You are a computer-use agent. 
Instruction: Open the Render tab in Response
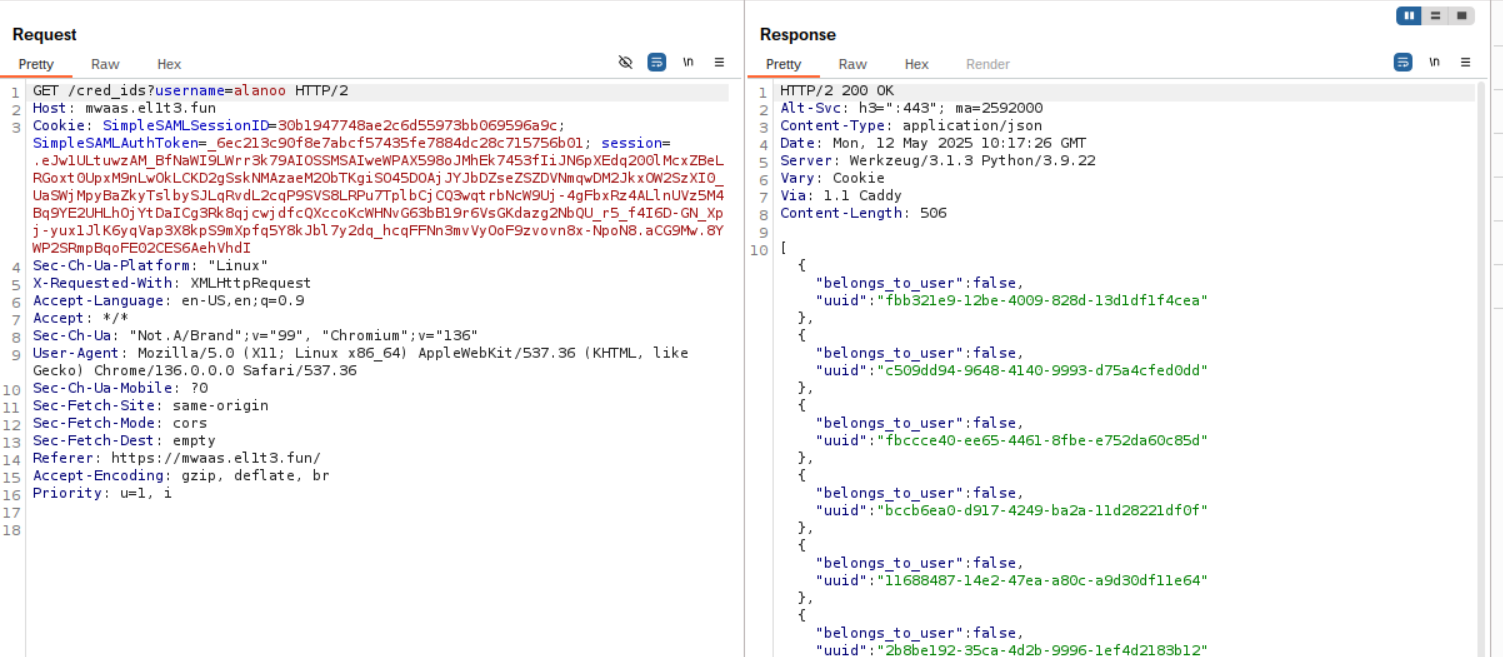(x=987, y=64)
